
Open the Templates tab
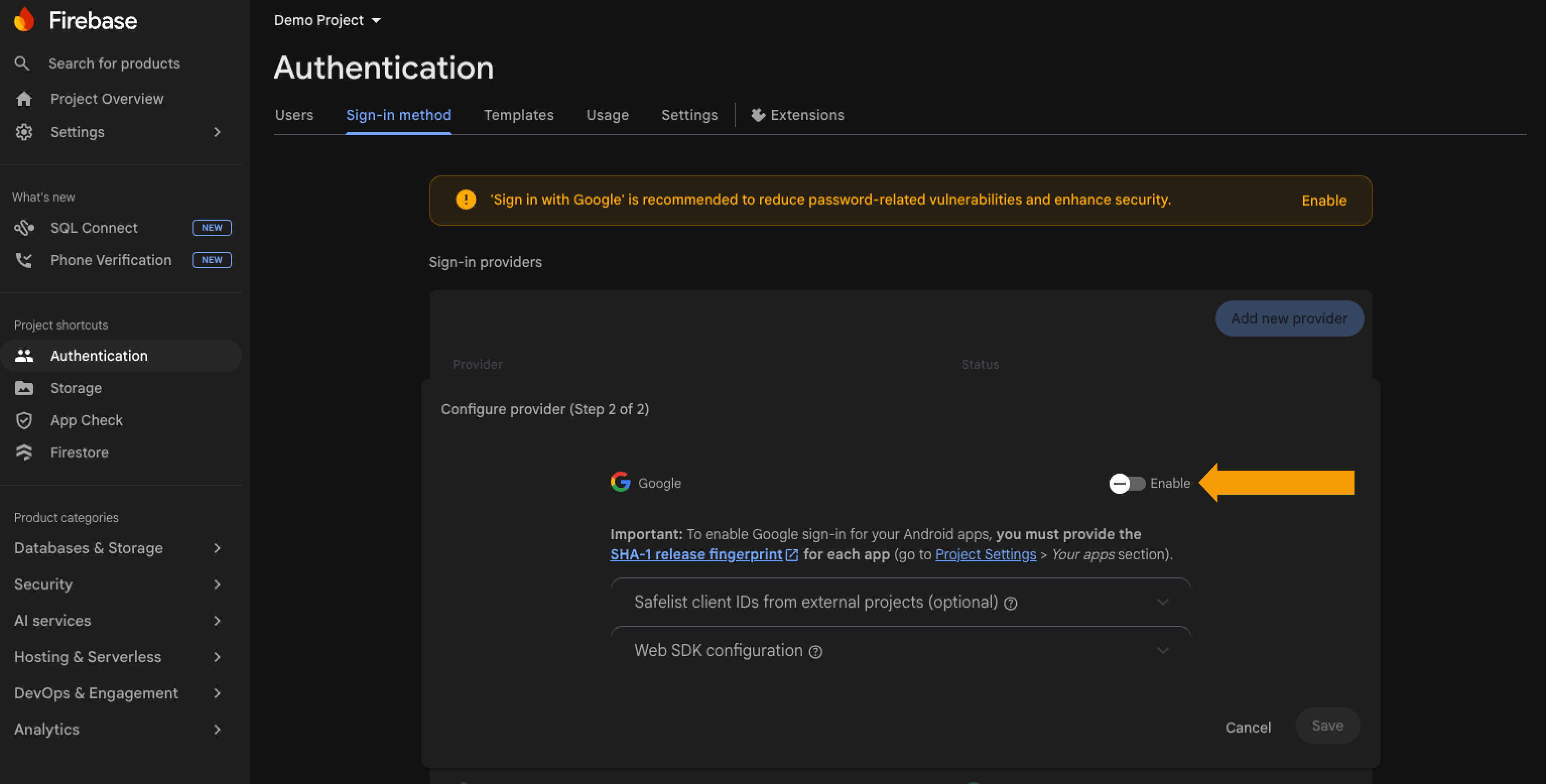click(519, 115)
